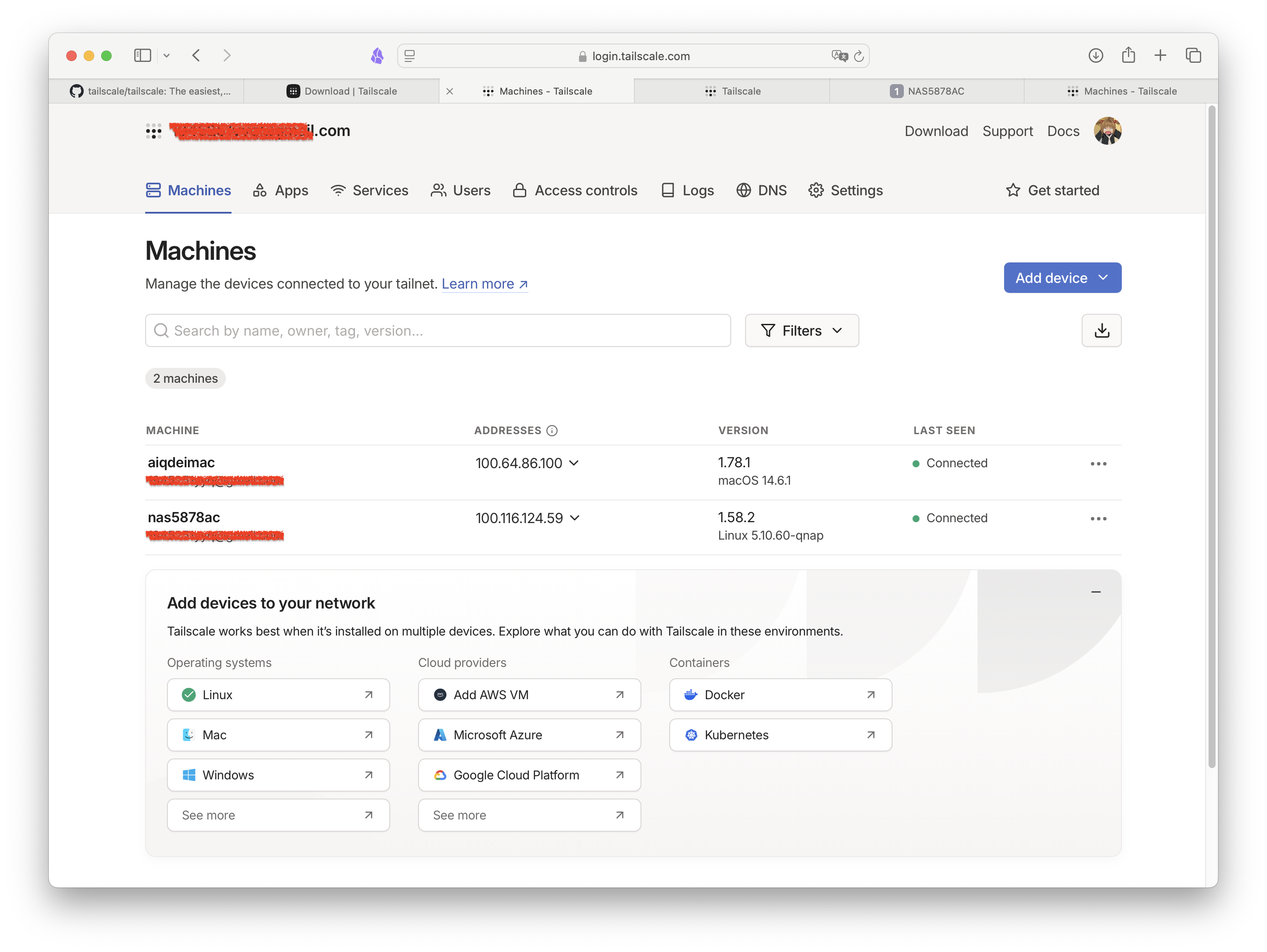Click the Download link in header

[x=936, y=131]
